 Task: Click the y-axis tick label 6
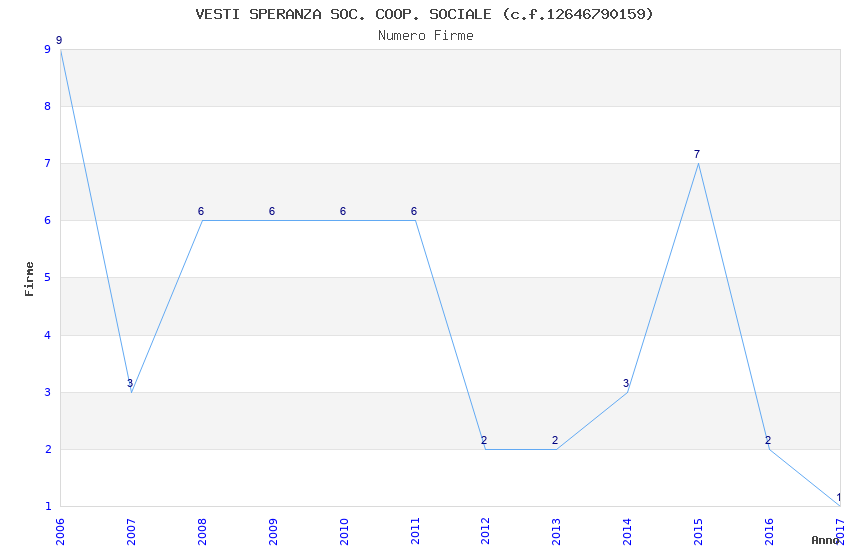[x=48, y=221]
